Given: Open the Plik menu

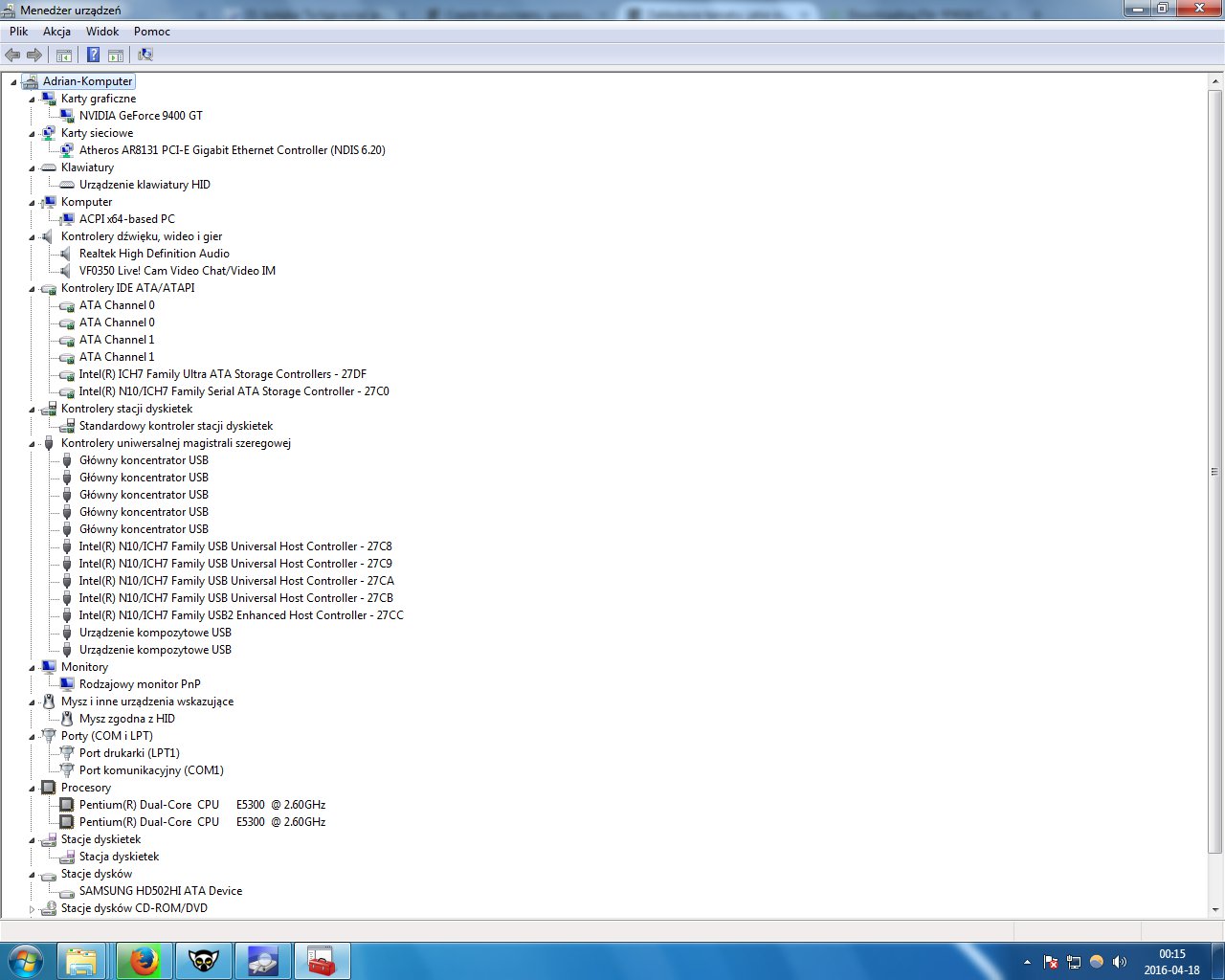Looking at the screenshot, I should [x=19, y=32].
